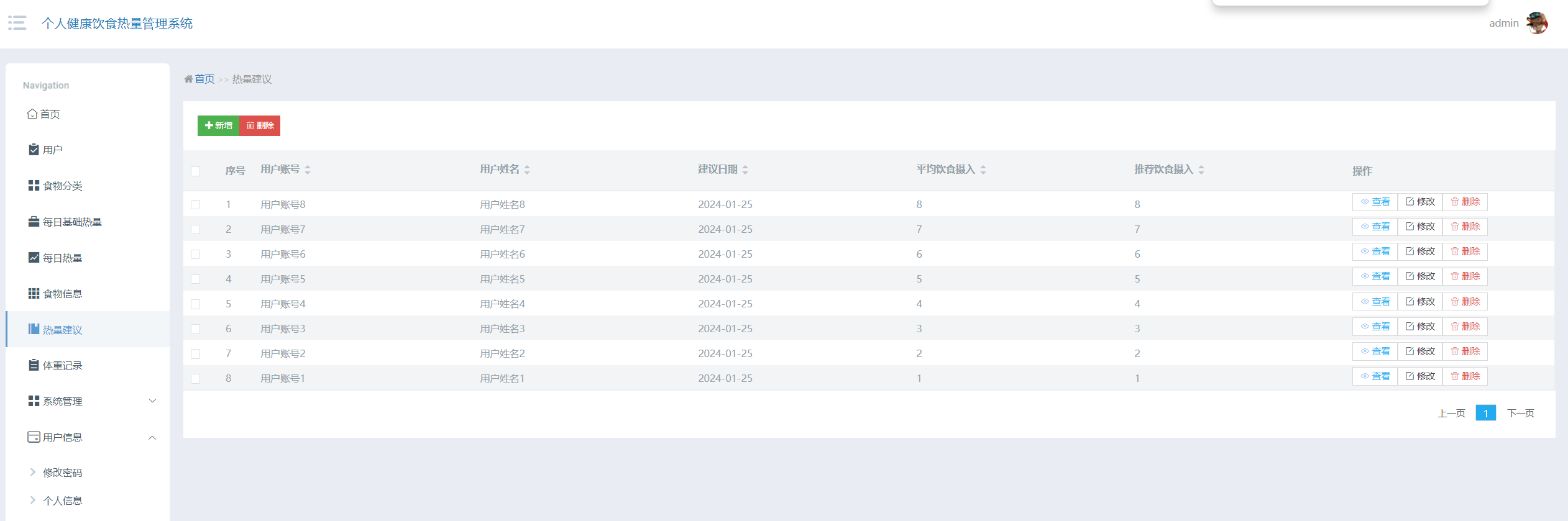
Task: Open 每日基础热量 briefcase icon in sidebar
Action: click(x=34, y=222)
